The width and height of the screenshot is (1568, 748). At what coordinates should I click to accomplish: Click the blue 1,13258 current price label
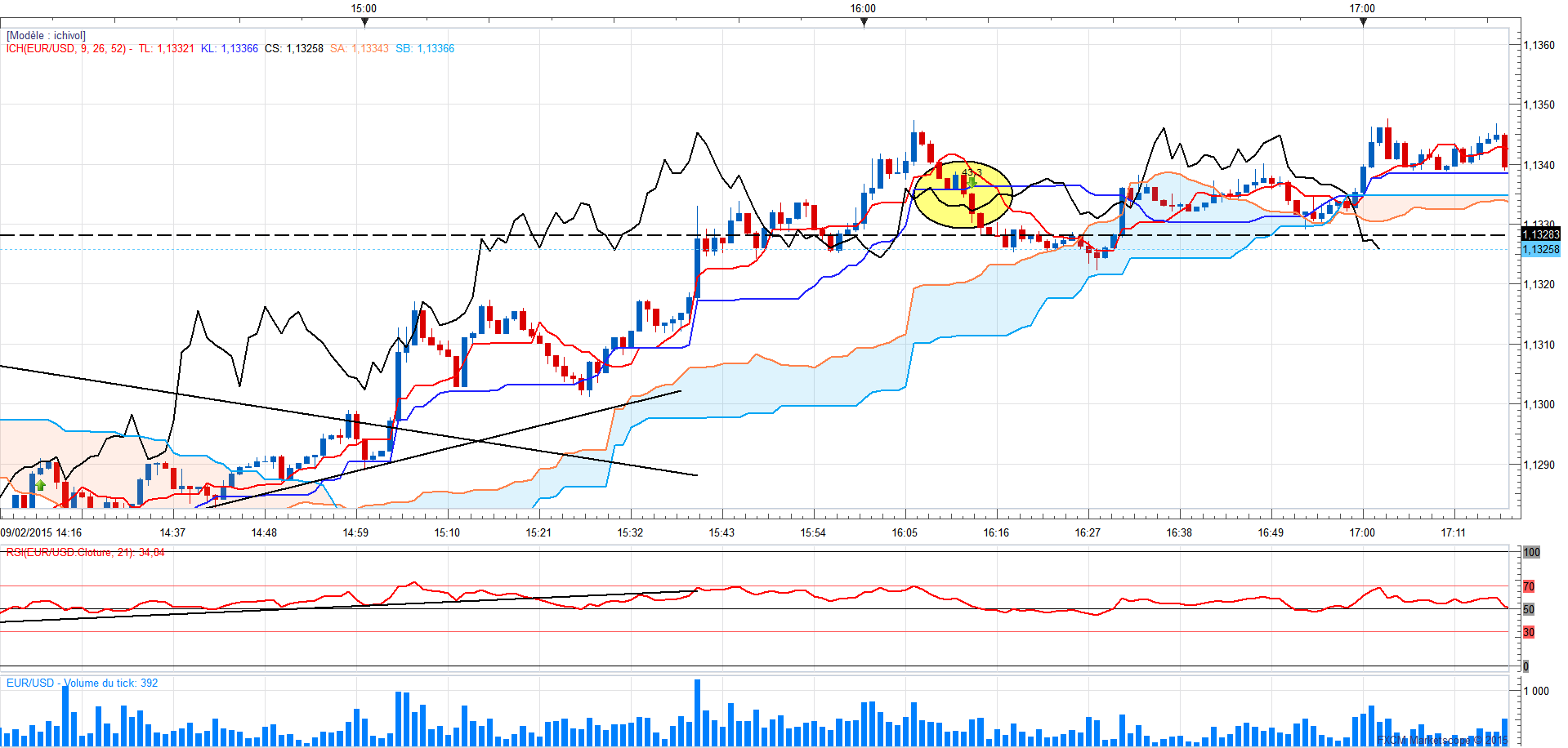[1540, 250]
